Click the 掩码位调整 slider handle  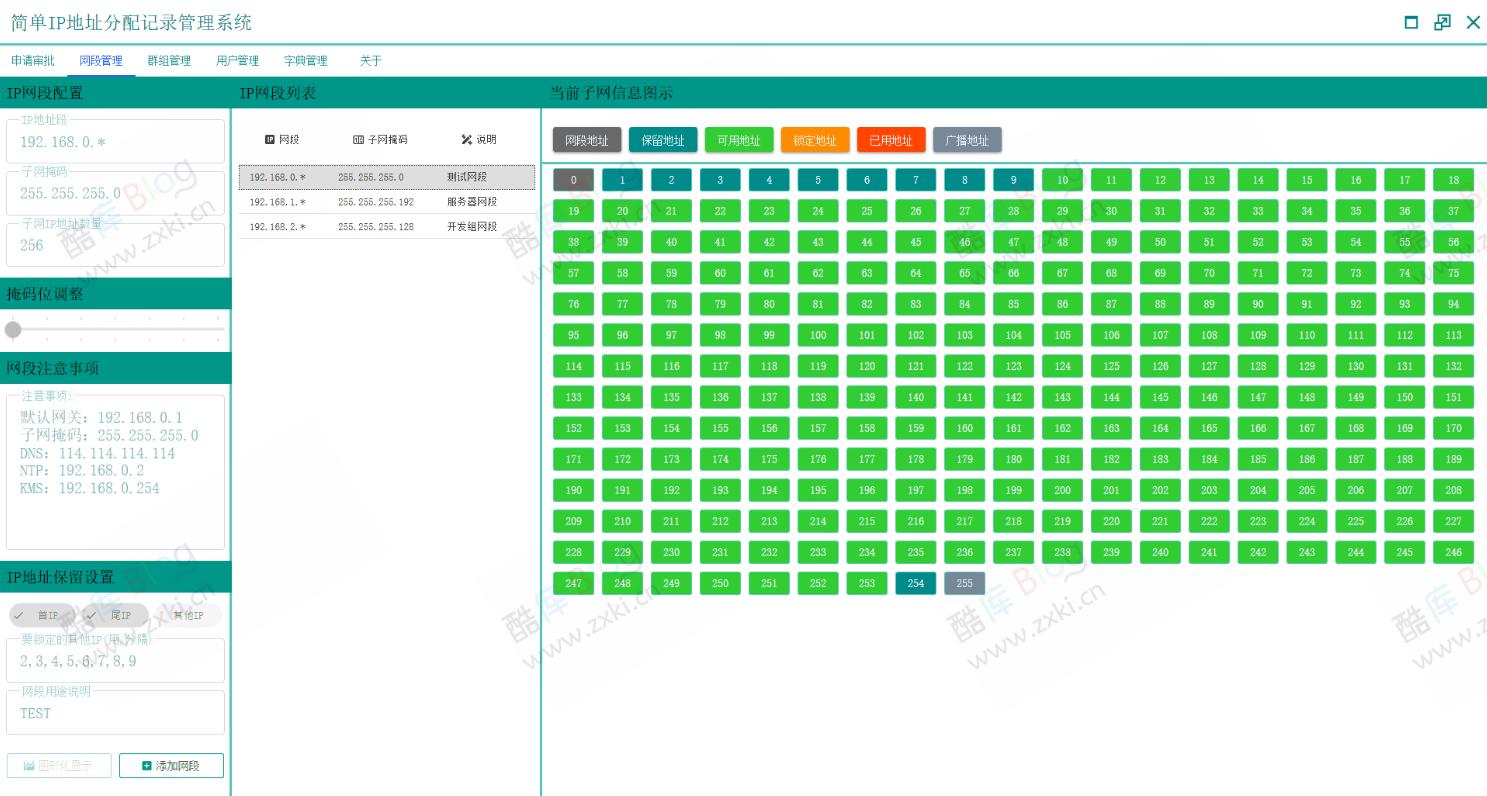pyautogui.click(x=13, y=329)
